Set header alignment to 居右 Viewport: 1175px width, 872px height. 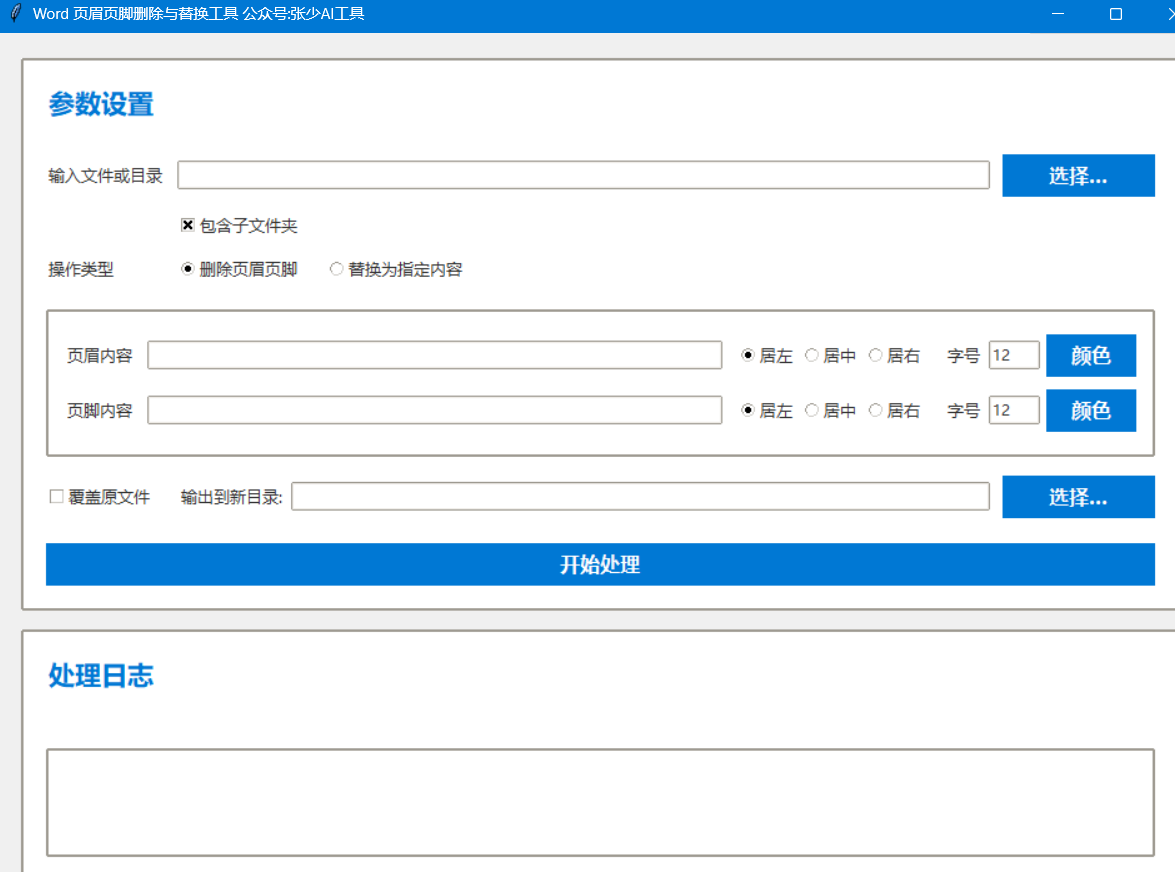click(875, 355)
